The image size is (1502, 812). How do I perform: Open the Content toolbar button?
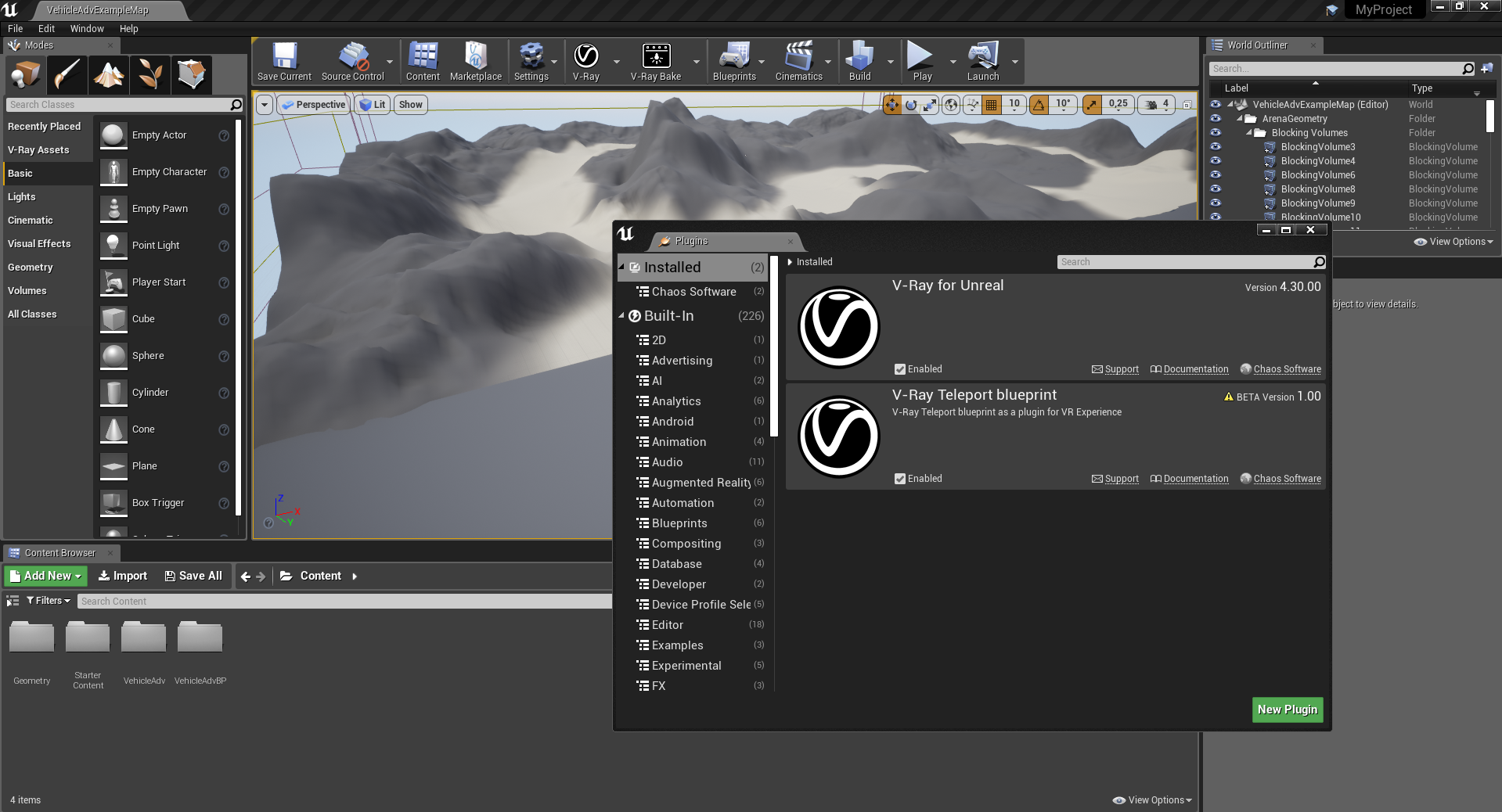click(423, 61)
